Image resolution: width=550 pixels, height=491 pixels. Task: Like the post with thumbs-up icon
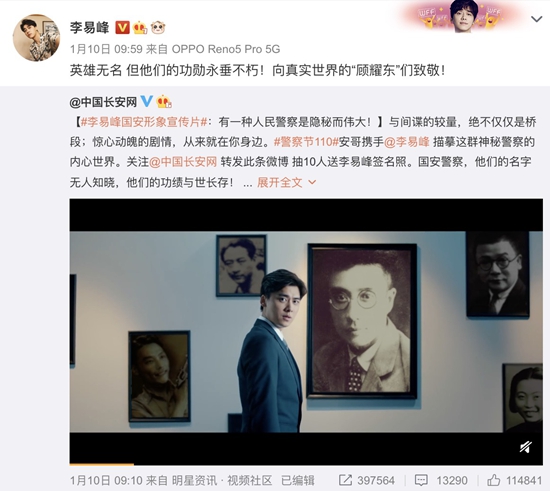point(494,480)
